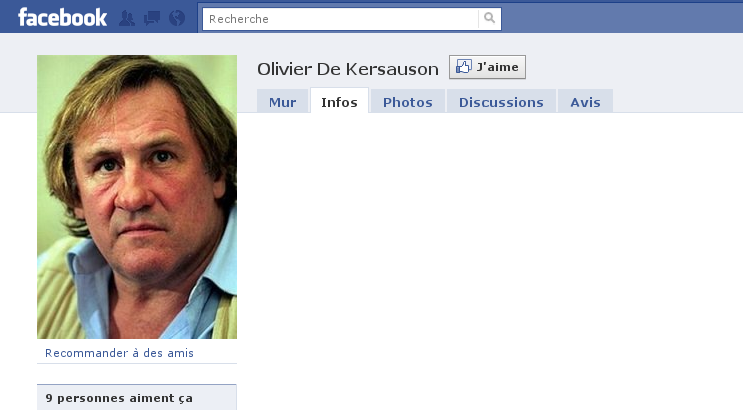Open the Photos tab

[x=408, y=101]
